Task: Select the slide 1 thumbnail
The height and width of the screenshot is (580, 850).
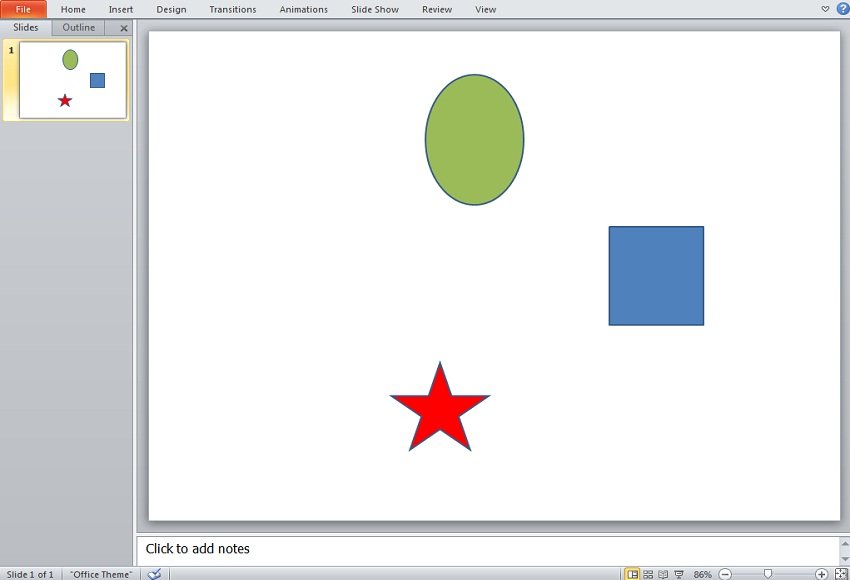Action: pyautogui.click(x=68, y=78)
